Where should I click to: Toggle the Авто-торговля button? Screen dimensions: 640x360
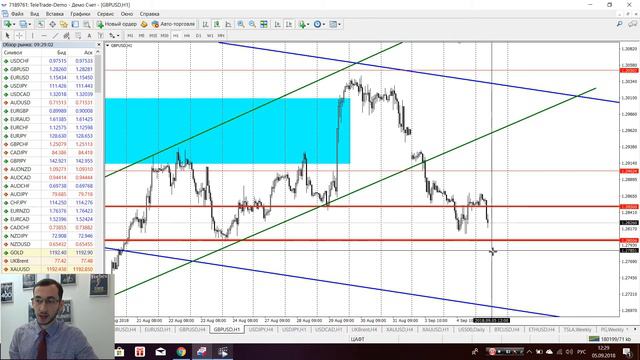(x=173, y=24)
